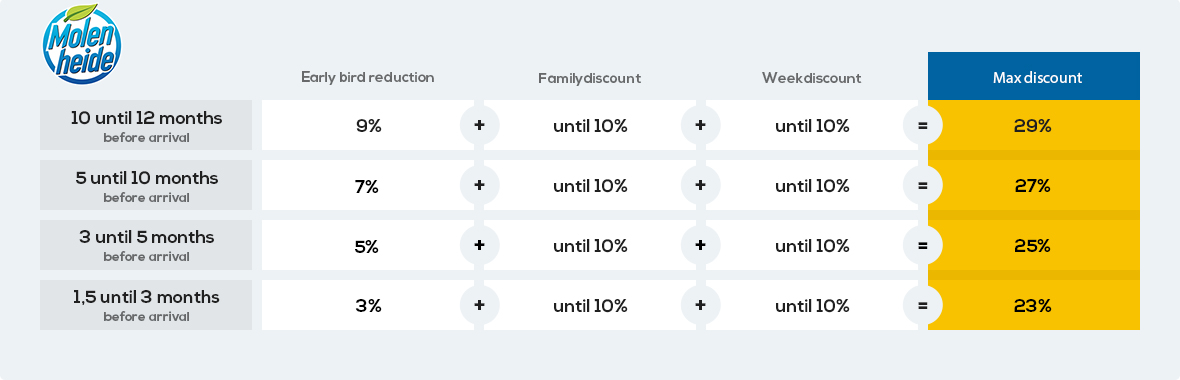Click the plus icon after 9% reduction
The image size is (1180, 380).
tap(479, 125)
